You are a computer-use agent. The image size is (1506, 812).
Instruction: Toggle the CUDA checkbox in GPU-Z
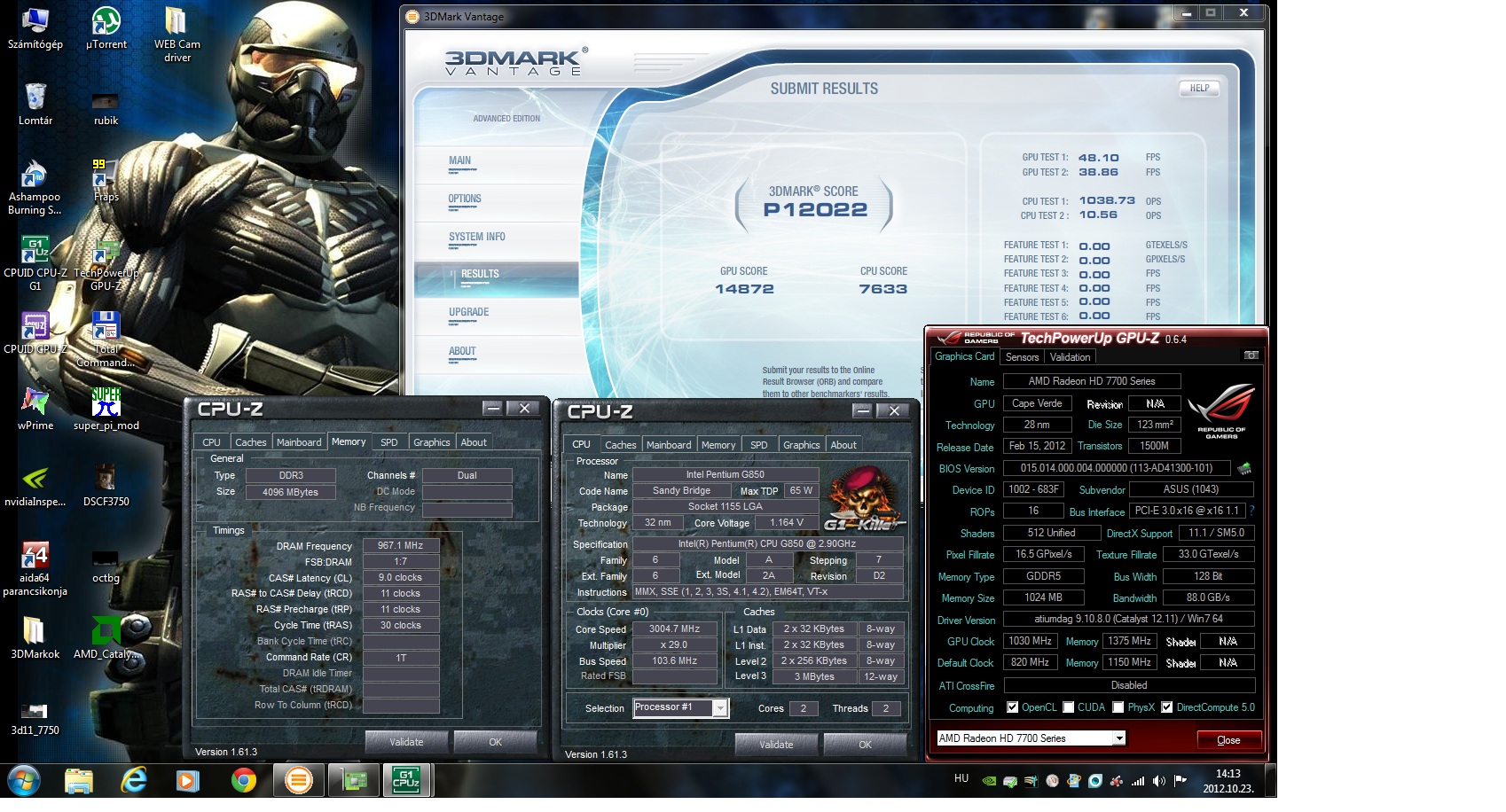tap(1069, 707)
